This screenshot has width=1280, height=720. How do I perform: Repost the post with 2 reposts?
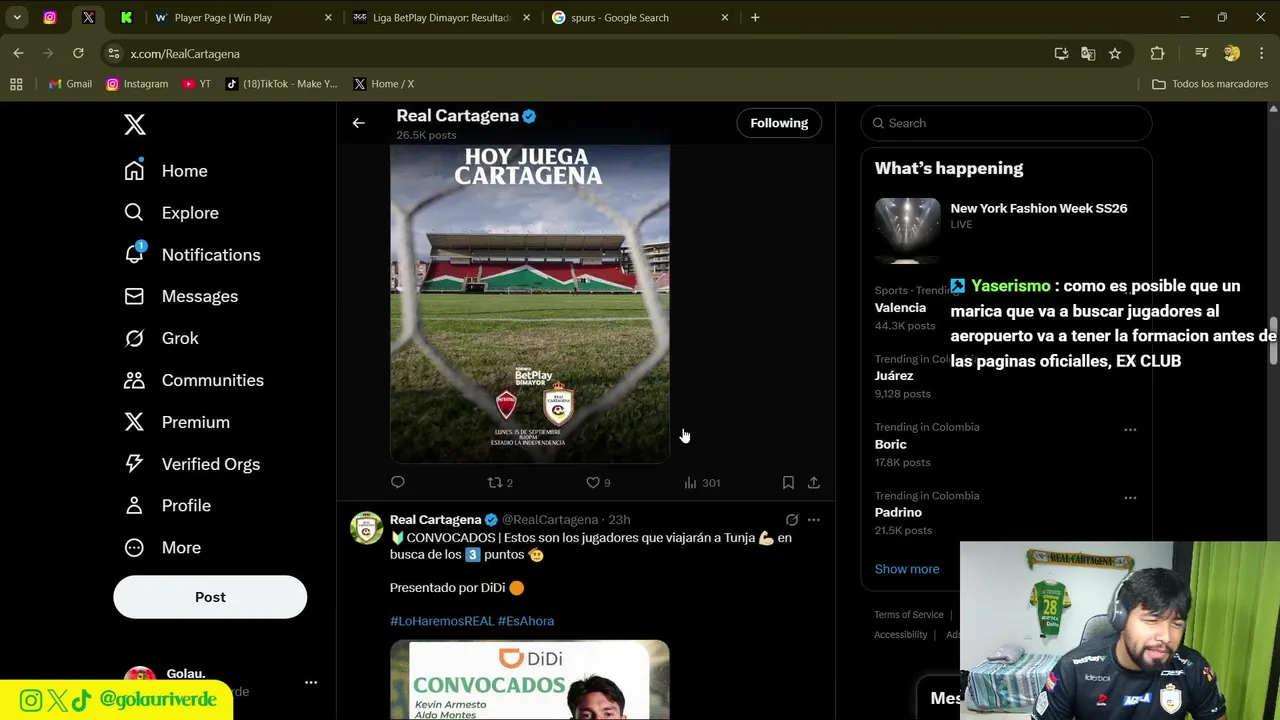pos(500,482)
